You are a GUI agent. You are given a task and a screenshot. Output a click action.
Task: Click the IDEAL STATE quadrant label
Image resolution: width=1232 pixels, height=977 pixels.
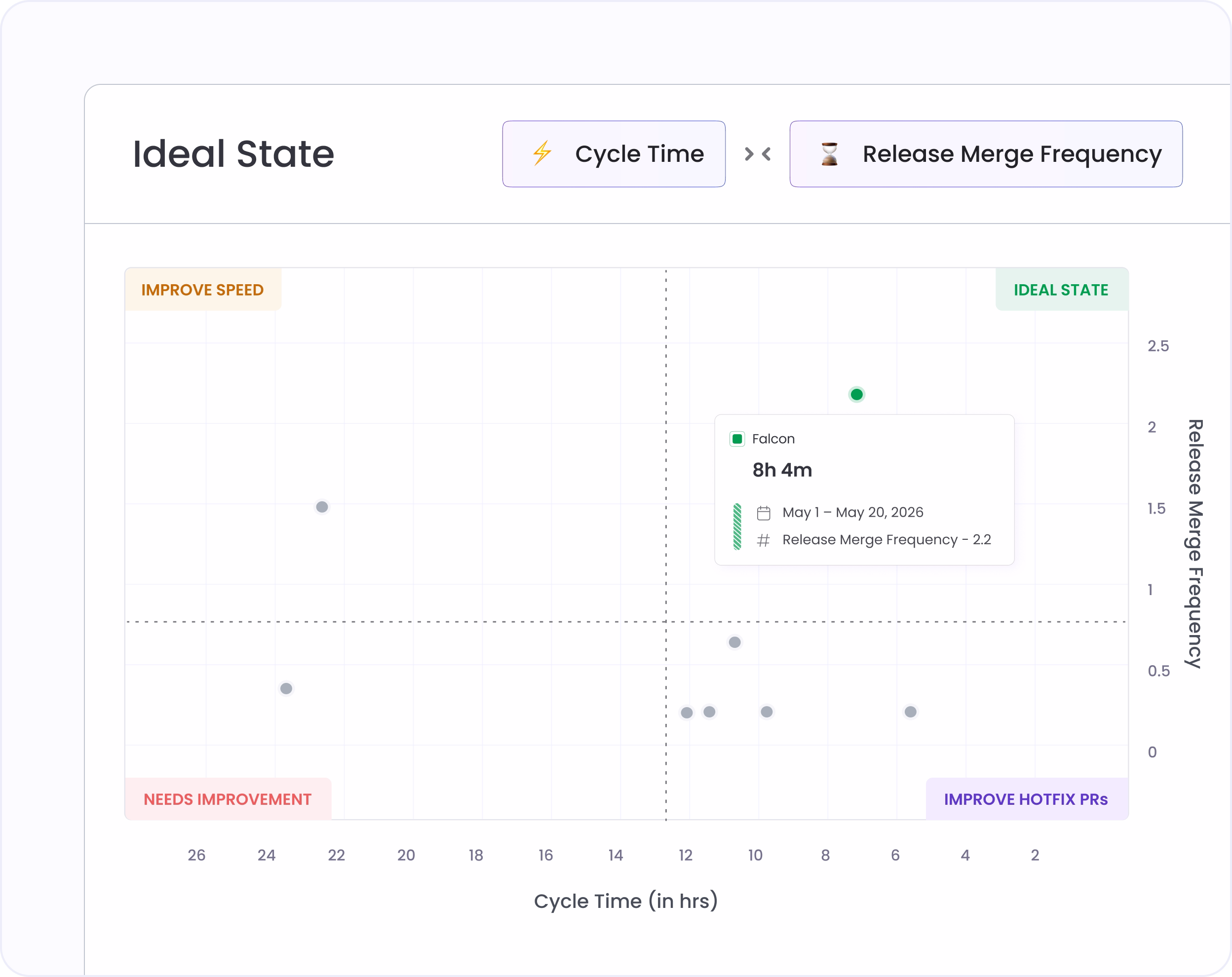(1061, 290)
